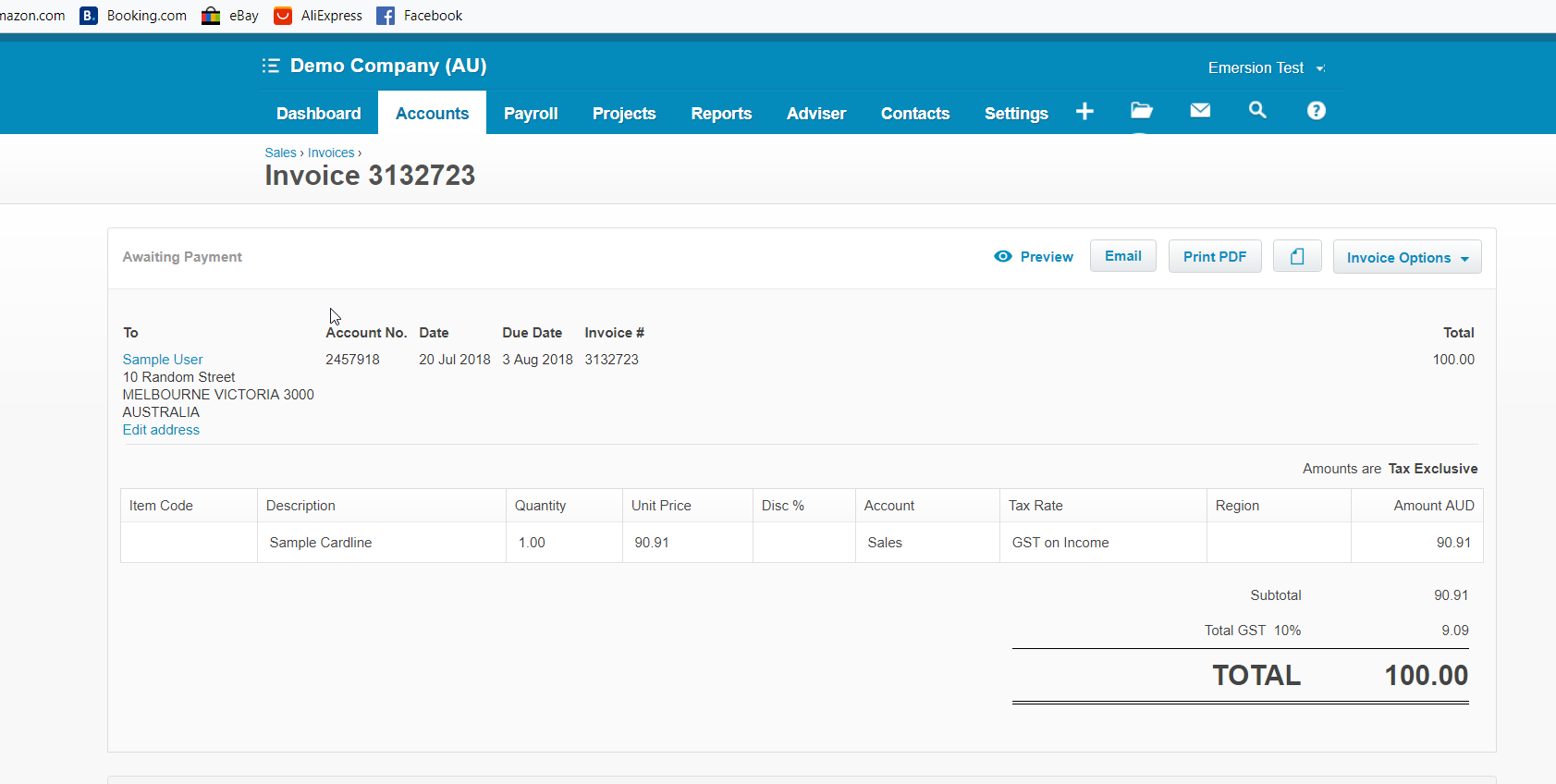Expand the Invoice Options dropdown
The height and width of the screenshot is (784, 1556).
click(x=1407, y=258)
